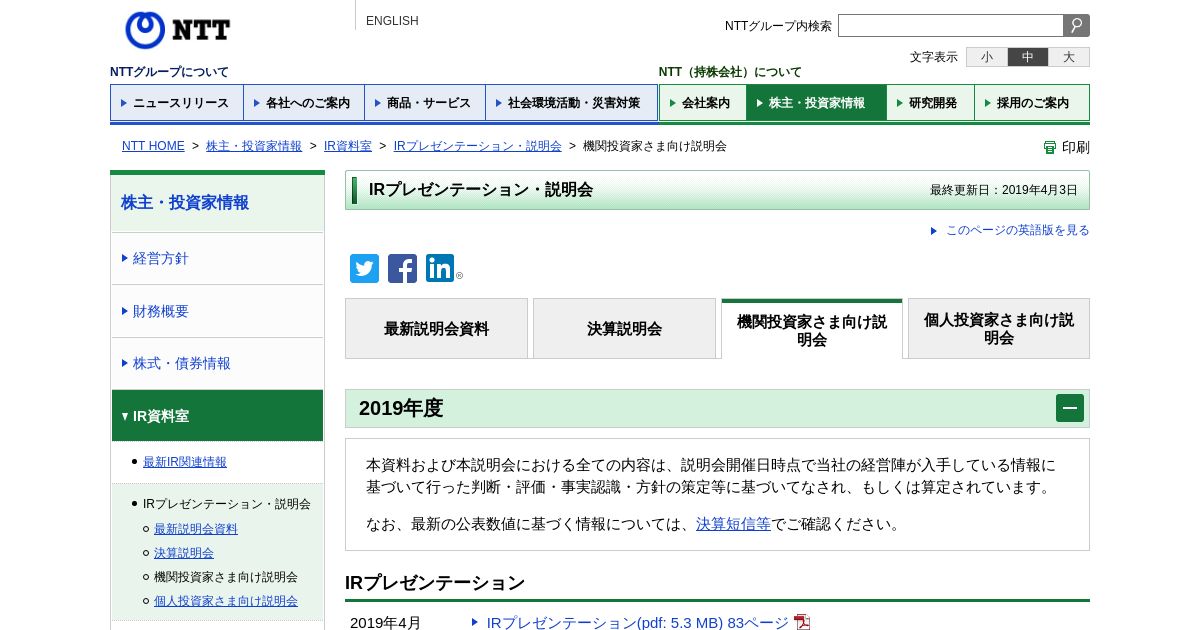The image size is (1200, 630).
Task: Open 最新説明会資料 sidebar sublink
Action: coord(196,529)
